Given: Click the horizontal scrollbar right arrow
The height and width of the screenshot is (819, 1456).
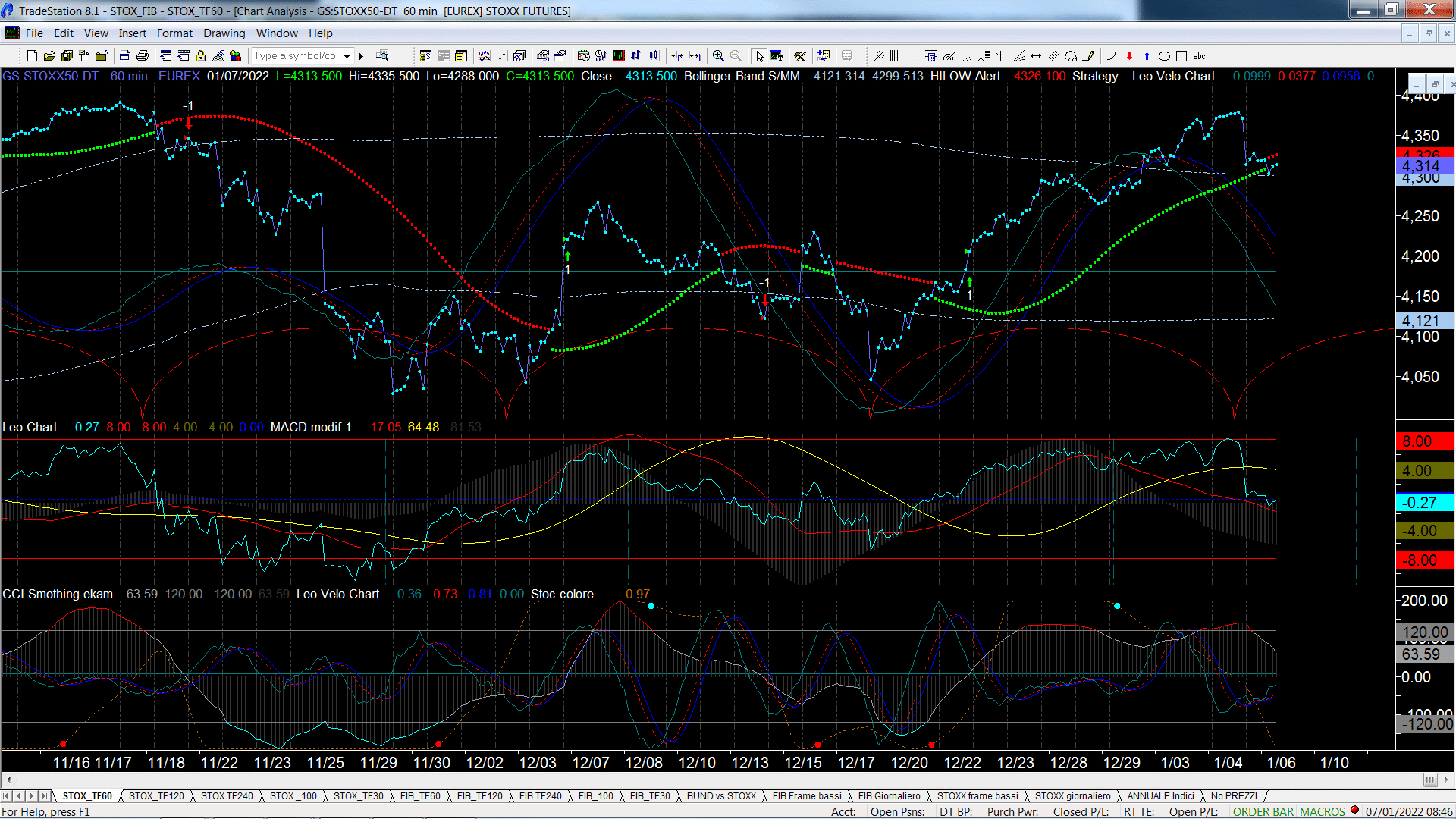Looking at the screenshot, I should [x=1446, y=780].
